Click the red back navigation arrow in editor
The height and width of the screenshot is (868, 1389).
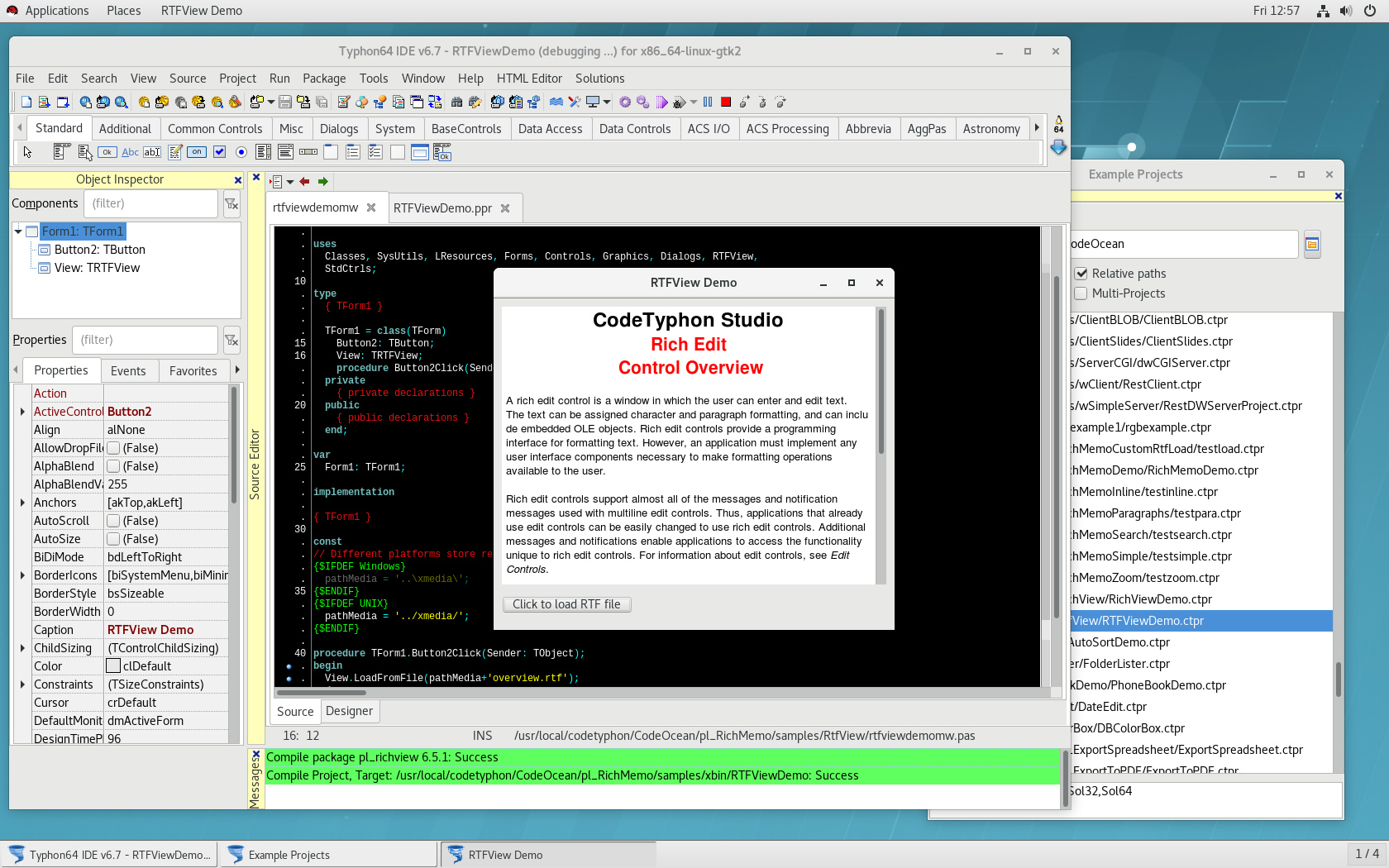304,181
